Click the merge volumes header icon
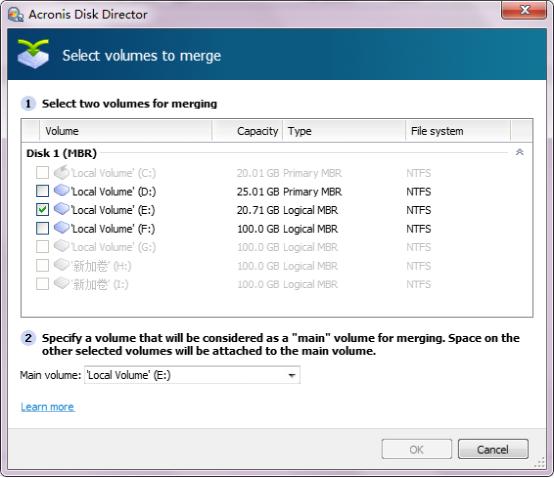The image size is (554, 478). (x=34, y=54)
